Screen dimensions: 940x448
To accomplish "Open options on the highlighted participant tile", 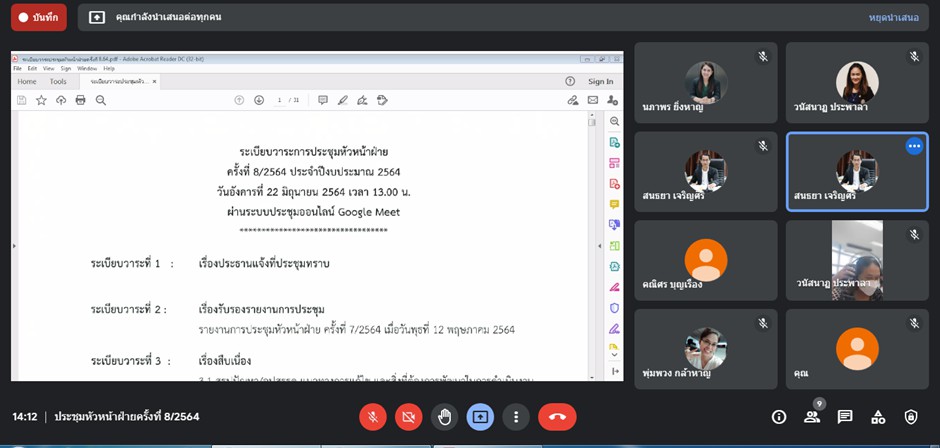I will coord(913,146).
